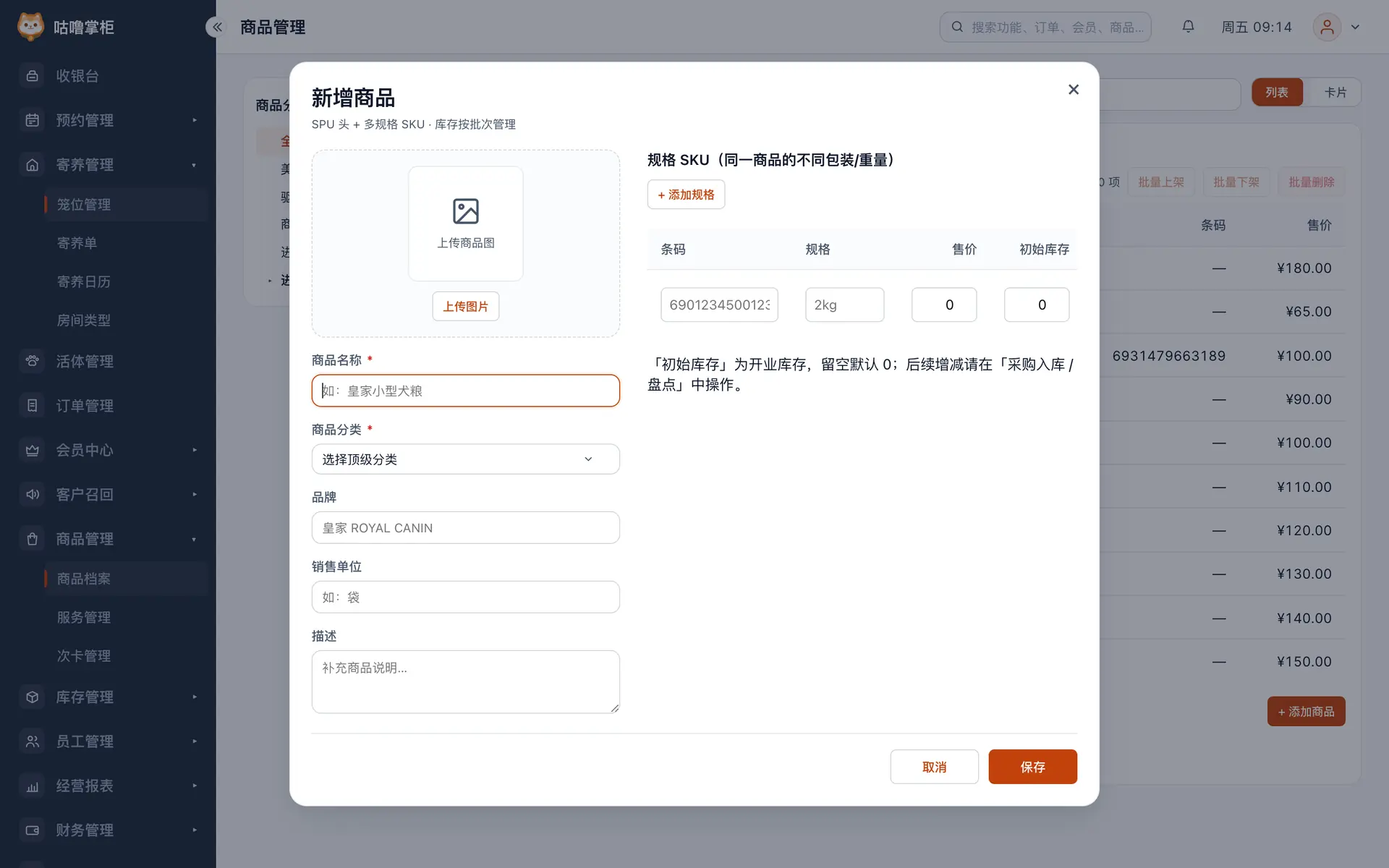Click the 库存管理 box icon

(33, 697)
